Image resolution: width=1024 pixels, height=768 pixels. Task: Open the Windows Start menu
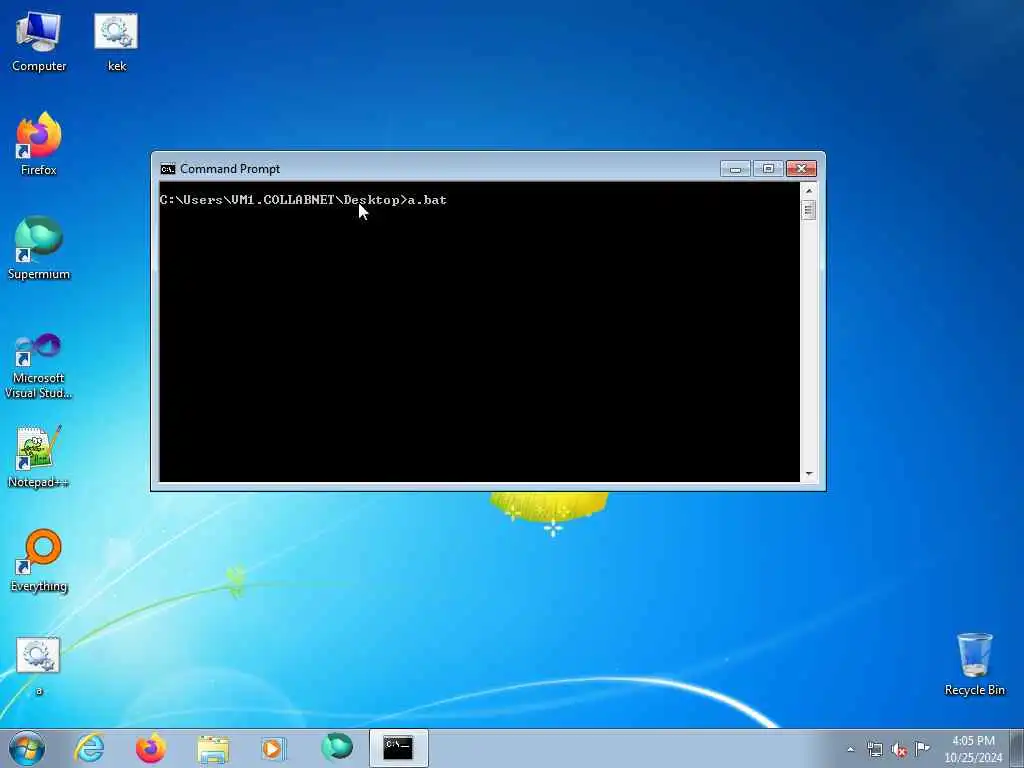coord(27,748)
